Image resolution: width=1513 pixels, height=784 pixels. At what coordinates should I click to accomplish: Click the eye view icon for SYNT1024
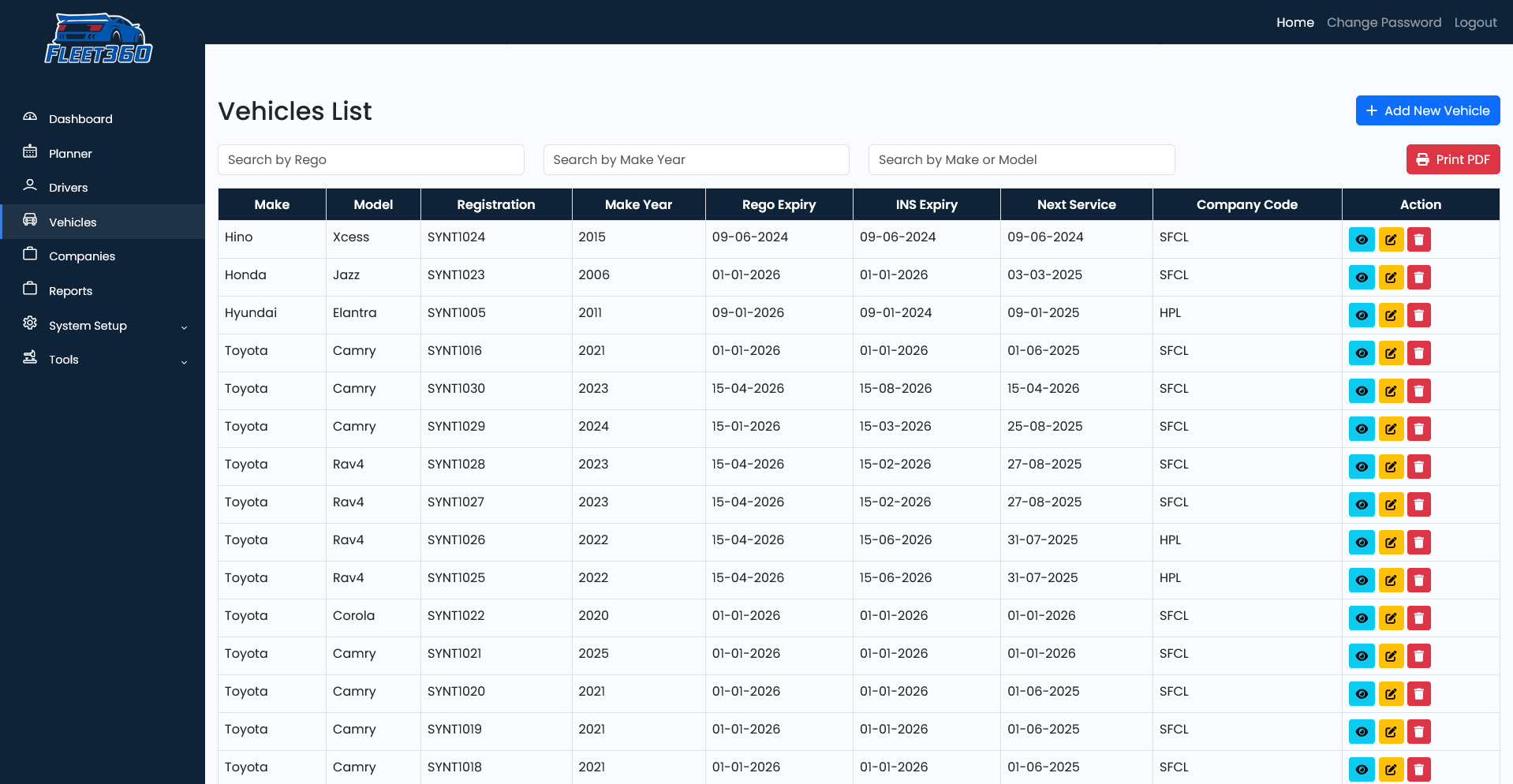pyautogui.click(x=1362, y=240)
